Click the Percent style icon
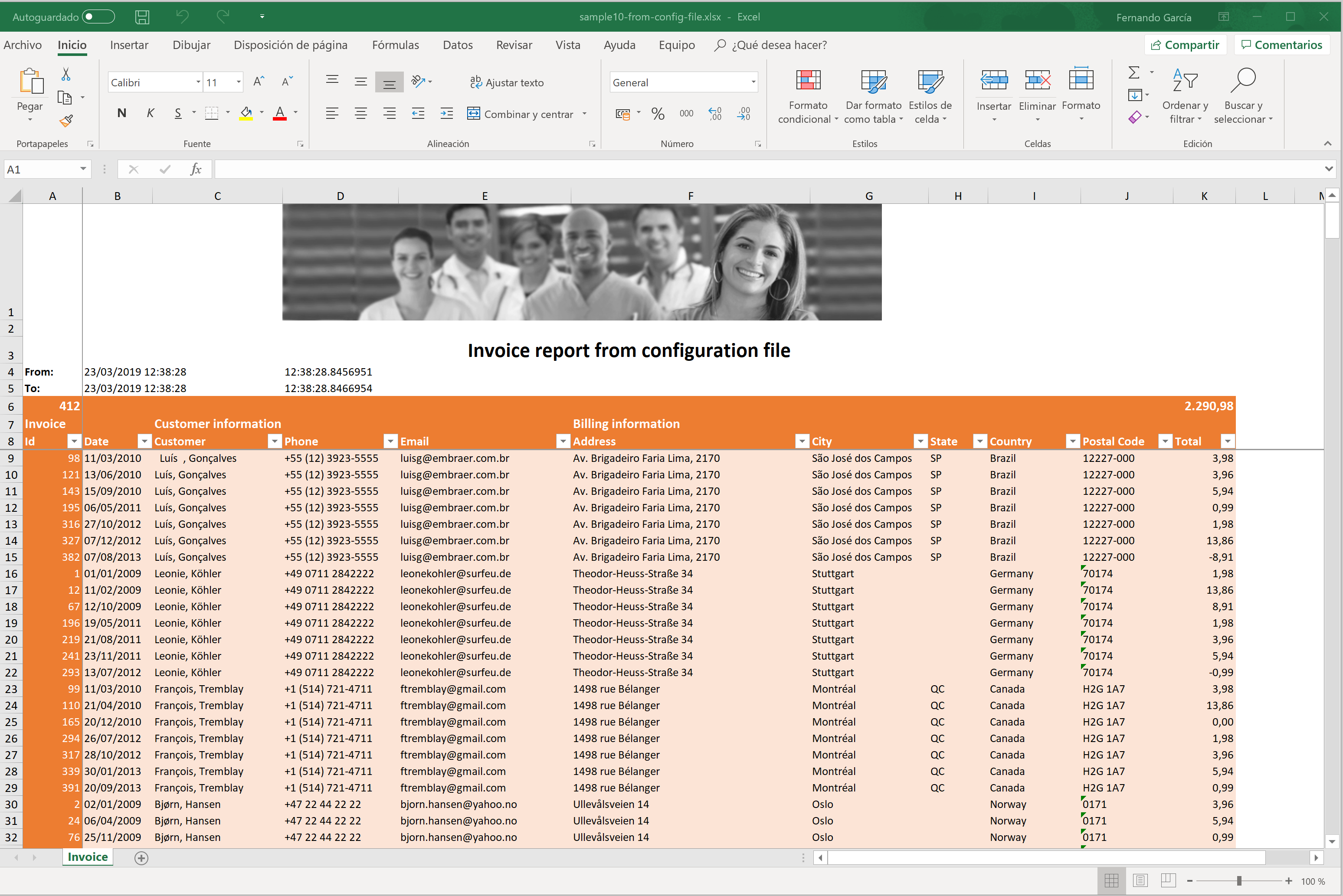 pos(658,114)
